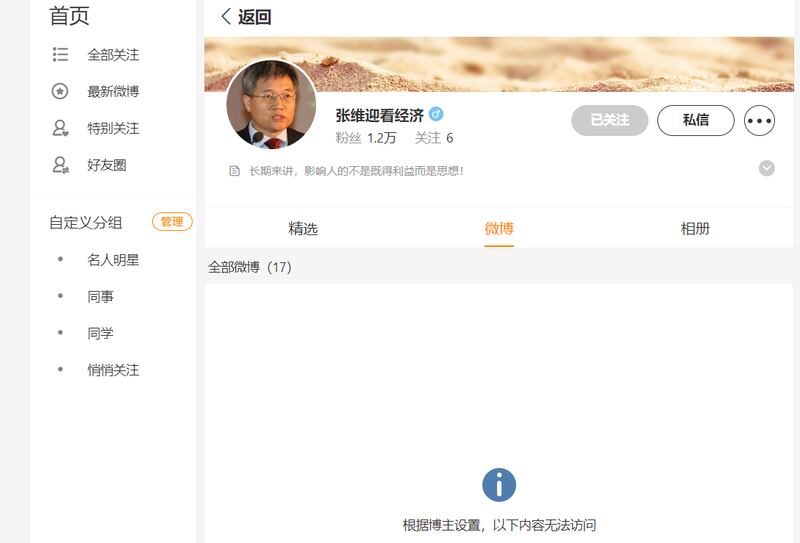The height and width of the screenshot is (543, 800).
Task: Open the 名人明星 group
Action: coord(113,260)
